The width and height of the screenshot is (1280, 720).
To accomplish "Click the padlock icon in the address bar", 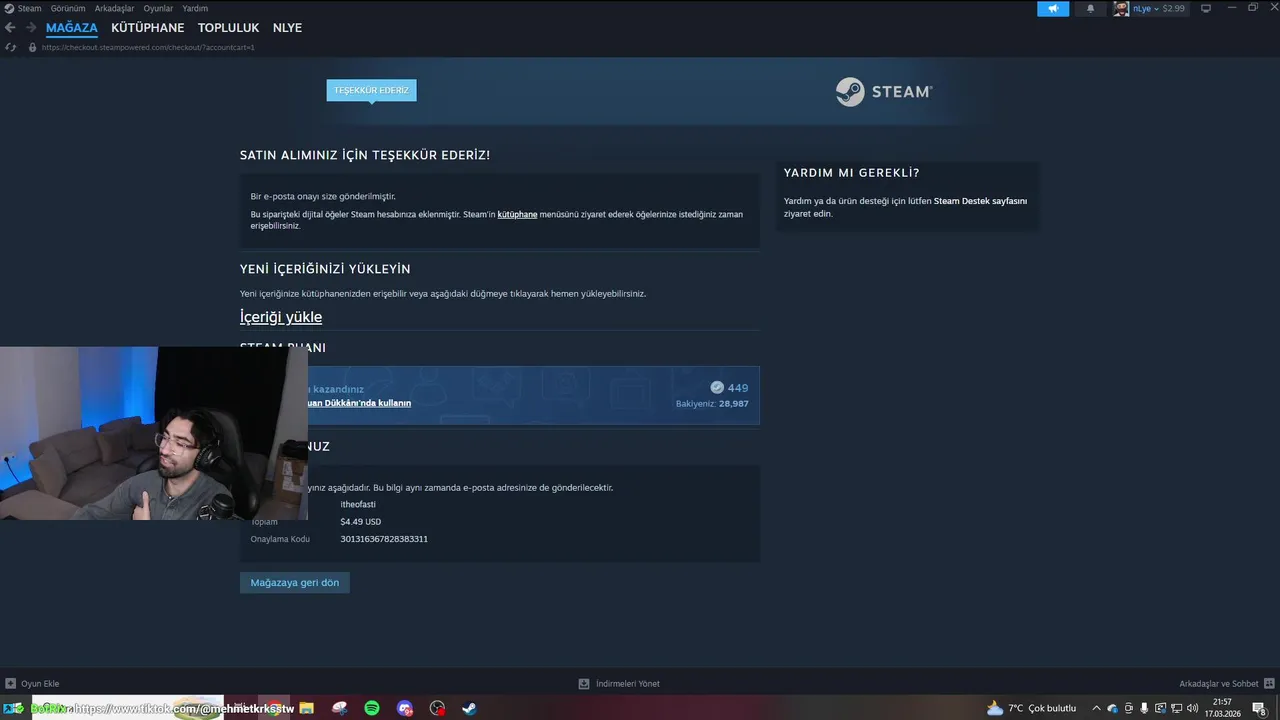I will tap(32, 47).
